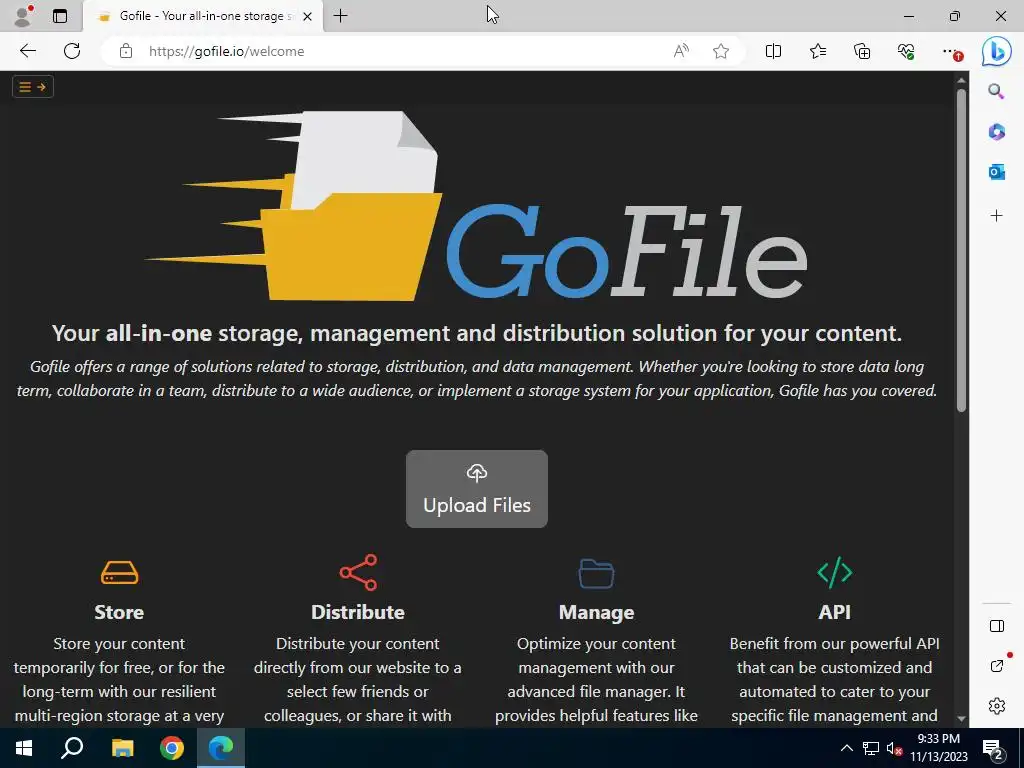1024x768 pixels.
Task: Show hidden tray icons chevron
Action: click(846, 748)
